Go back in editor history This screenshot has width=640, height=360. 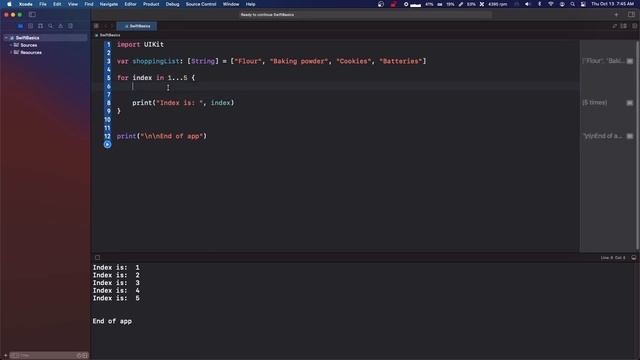(106, 26)
